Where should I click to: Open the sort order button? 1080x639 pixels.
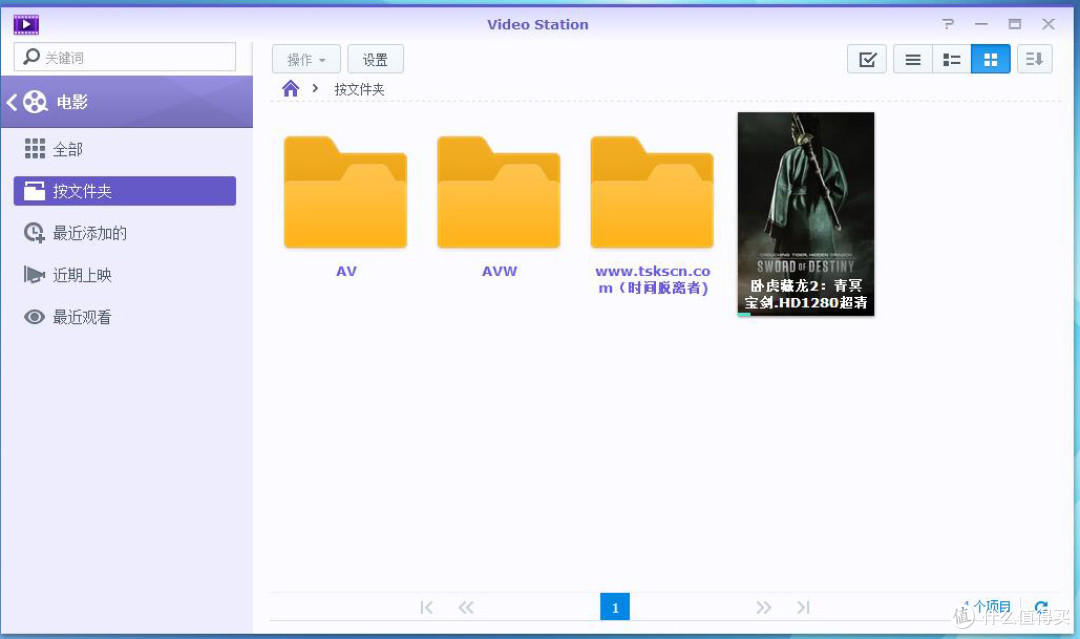[1035, 59]
